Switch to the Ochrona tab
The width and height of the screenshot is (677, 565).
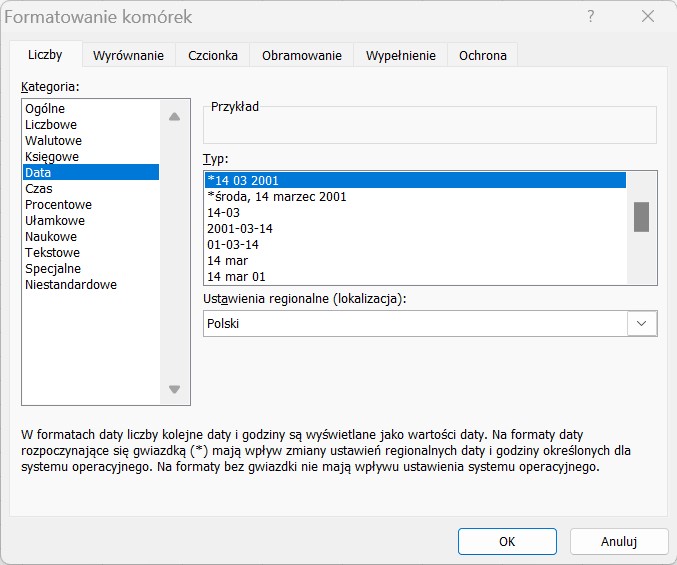click(483, 55)
